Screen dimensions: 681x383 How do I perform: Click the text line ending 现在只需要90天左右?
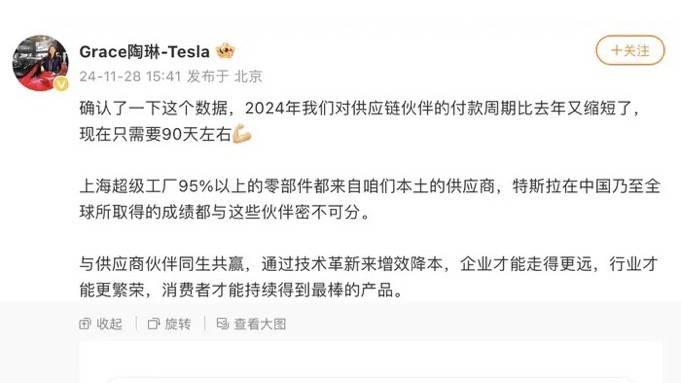155,134
